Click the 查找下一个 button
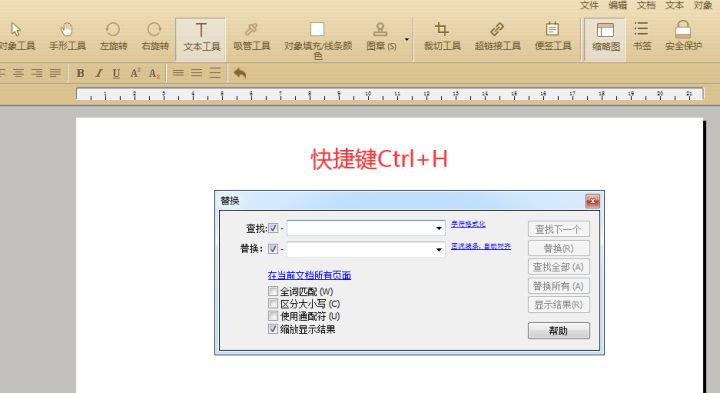This screenshot has width=720, height=393. click(558, 229)
